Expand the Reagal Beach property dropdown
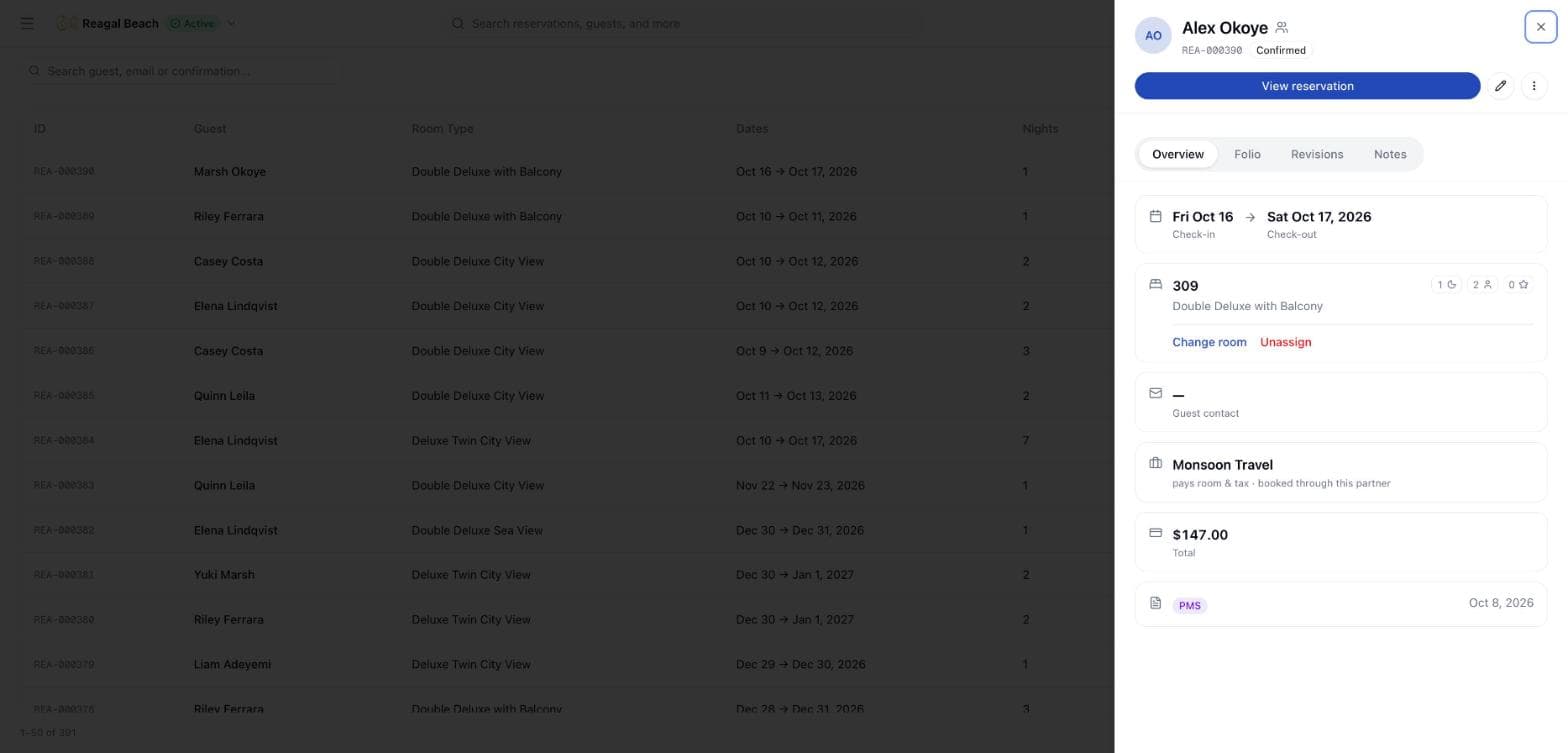 coord(231,23)
